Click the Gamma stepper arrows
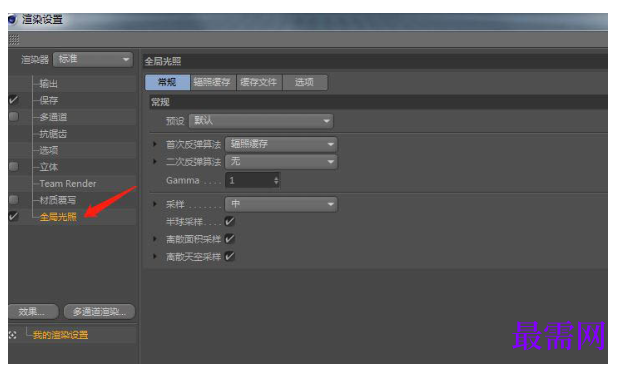This screenshot has height=367, width=624. [276, 181]
